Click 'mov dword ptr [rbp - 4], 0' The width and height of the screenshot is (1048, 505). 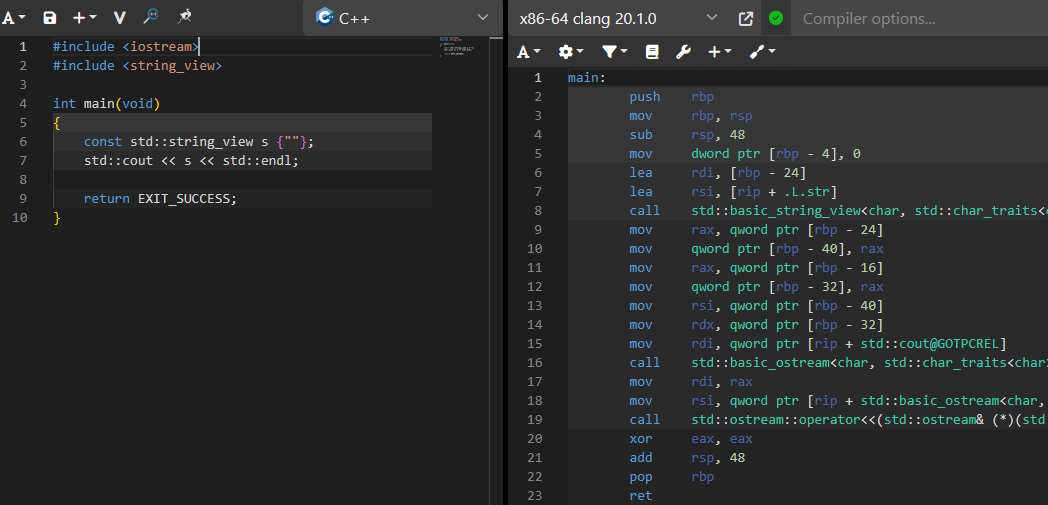[x=745, y=154]
